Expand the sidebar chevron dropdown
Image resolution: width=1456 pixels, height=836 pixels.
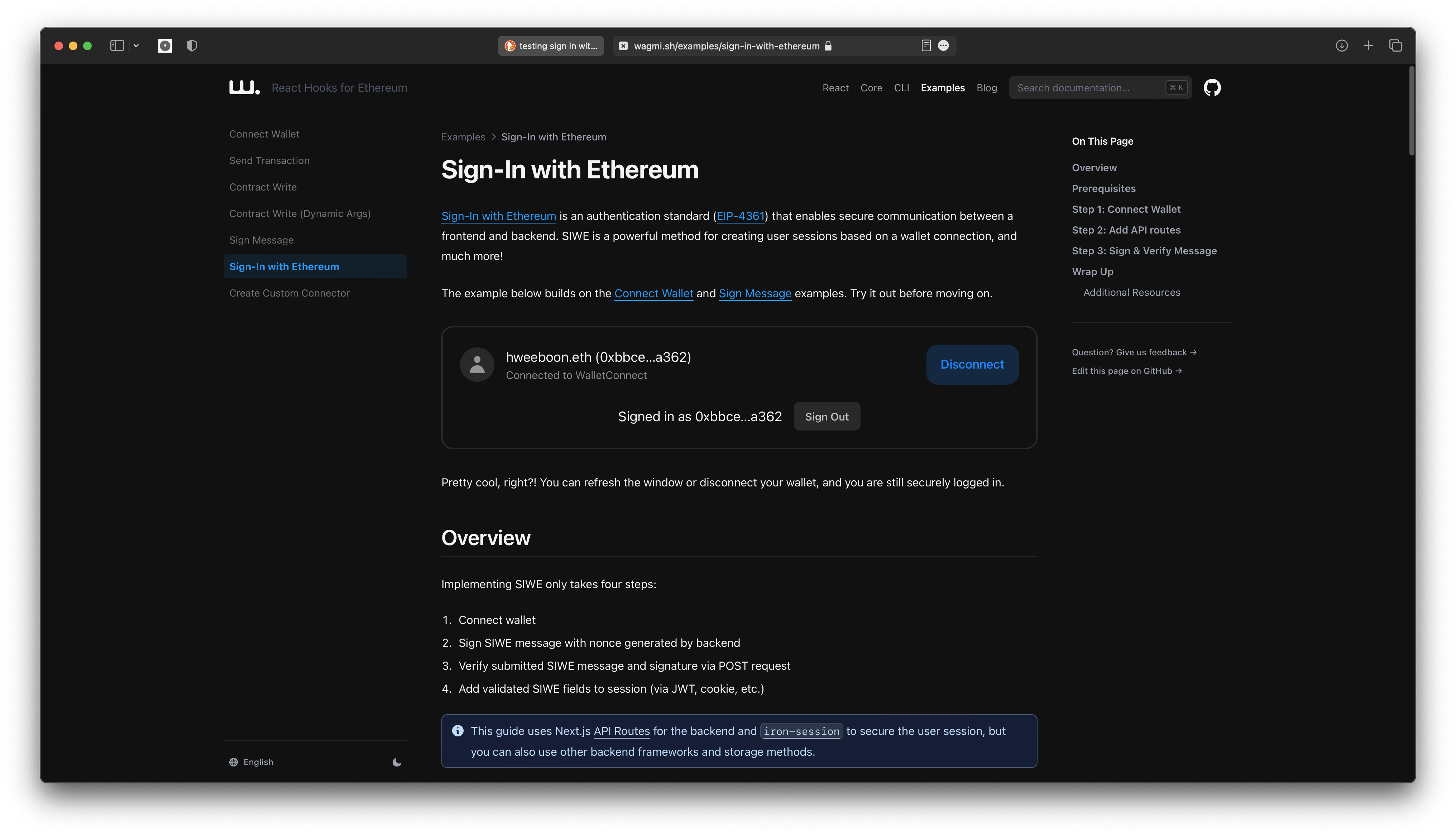(x=136, y=45)
